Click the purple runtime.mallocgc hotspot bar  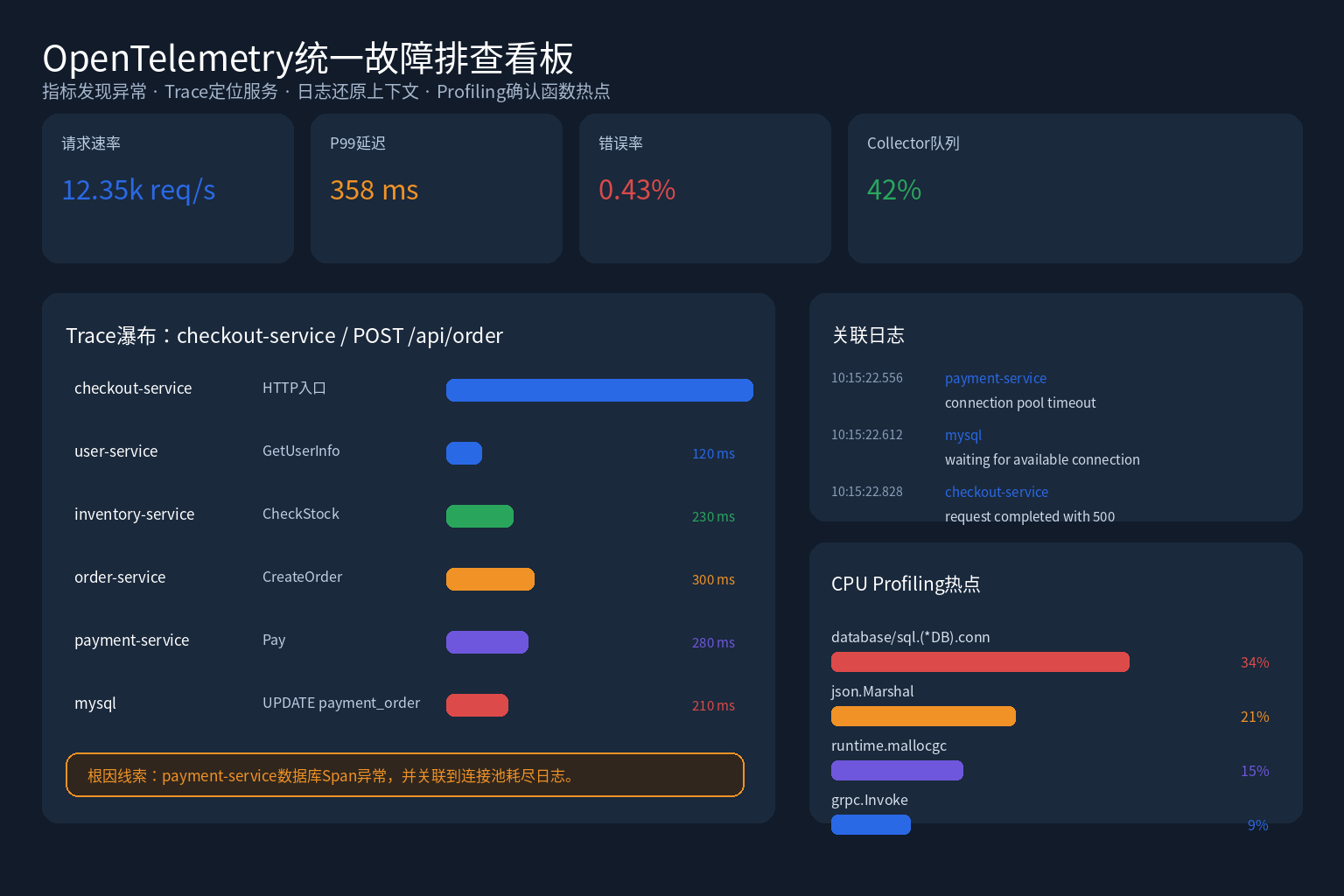(897, 771)
